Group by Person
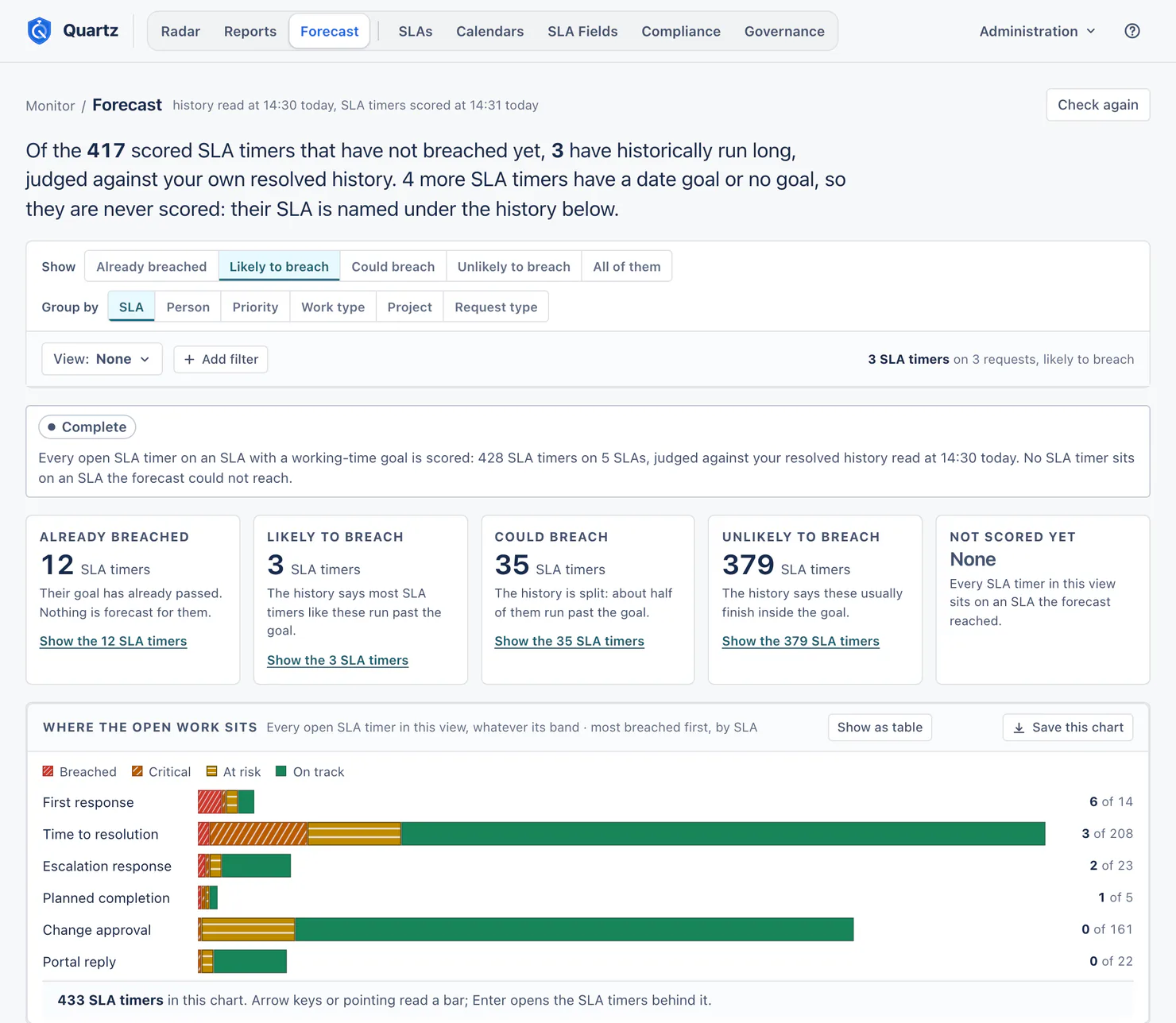Screen dimensions: 1176x1023 (x=188, y=307)
